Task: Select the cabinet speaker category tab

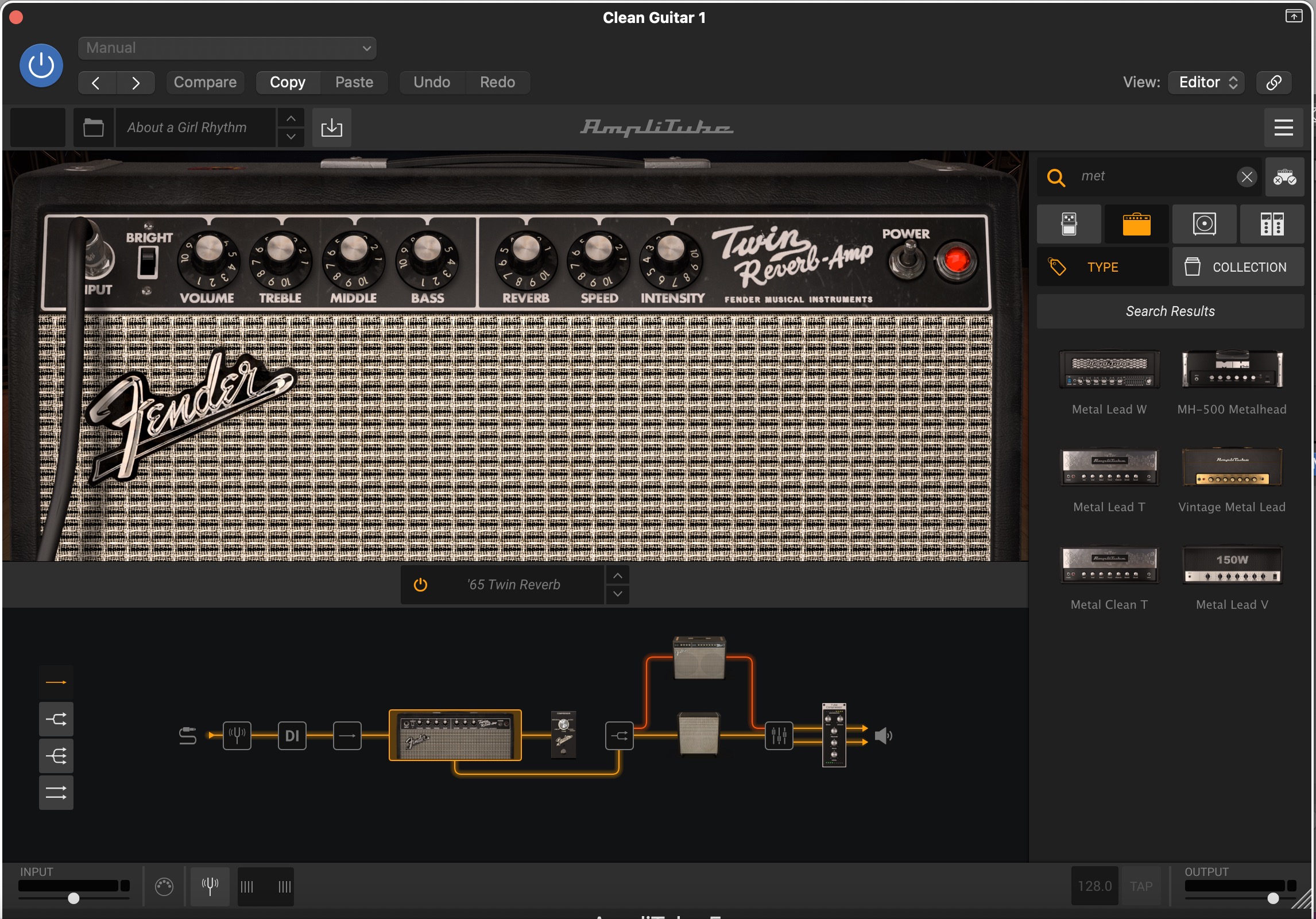Action: click(x=1205, y=224)
